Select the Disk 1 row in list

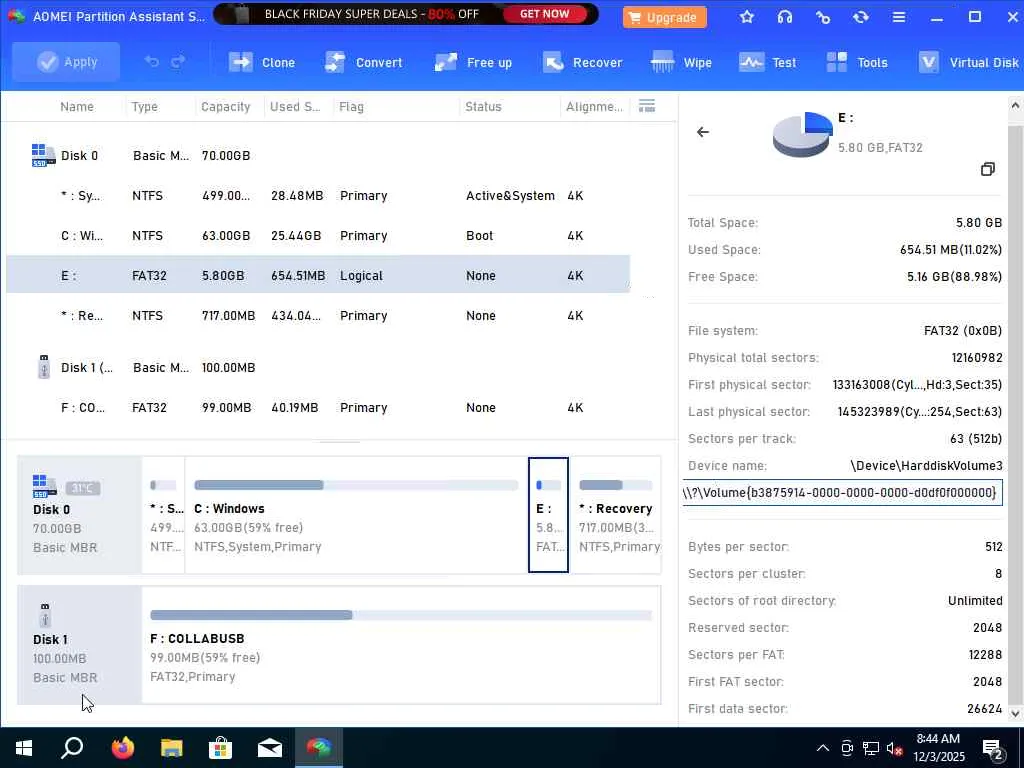point(318,368)
